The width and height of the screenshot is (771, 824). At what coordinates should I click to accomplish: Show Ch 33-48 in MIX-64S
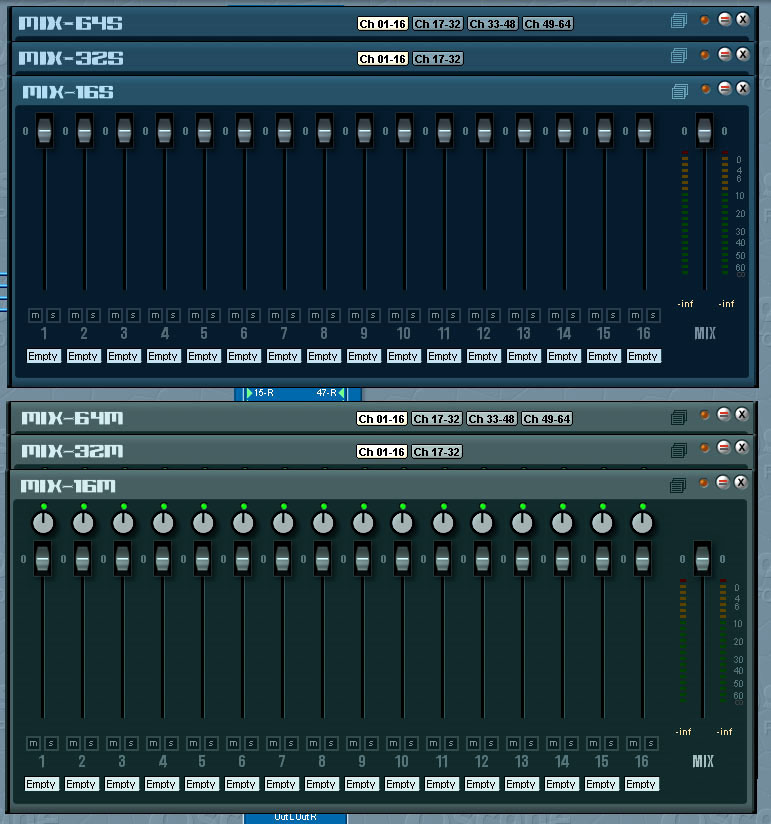point(492,24)
